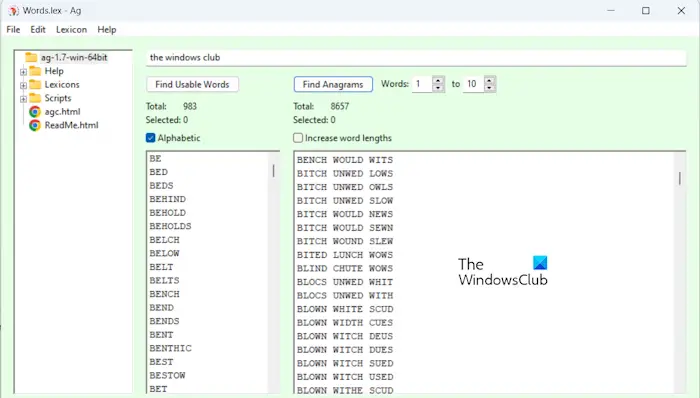The width and height of the screenshot is (700, 398).
Task: Select anagram BLOWN WIDTH CUES
Action: tap(345, 323)
